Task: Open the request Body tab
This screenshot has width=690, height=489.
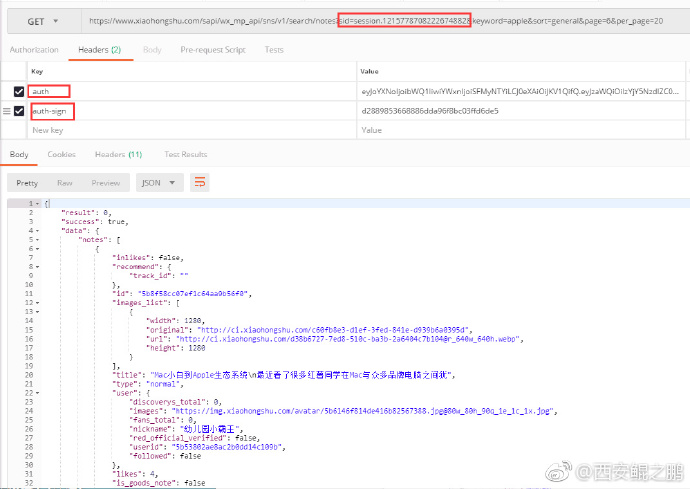Action: click(x=152, y=50)
